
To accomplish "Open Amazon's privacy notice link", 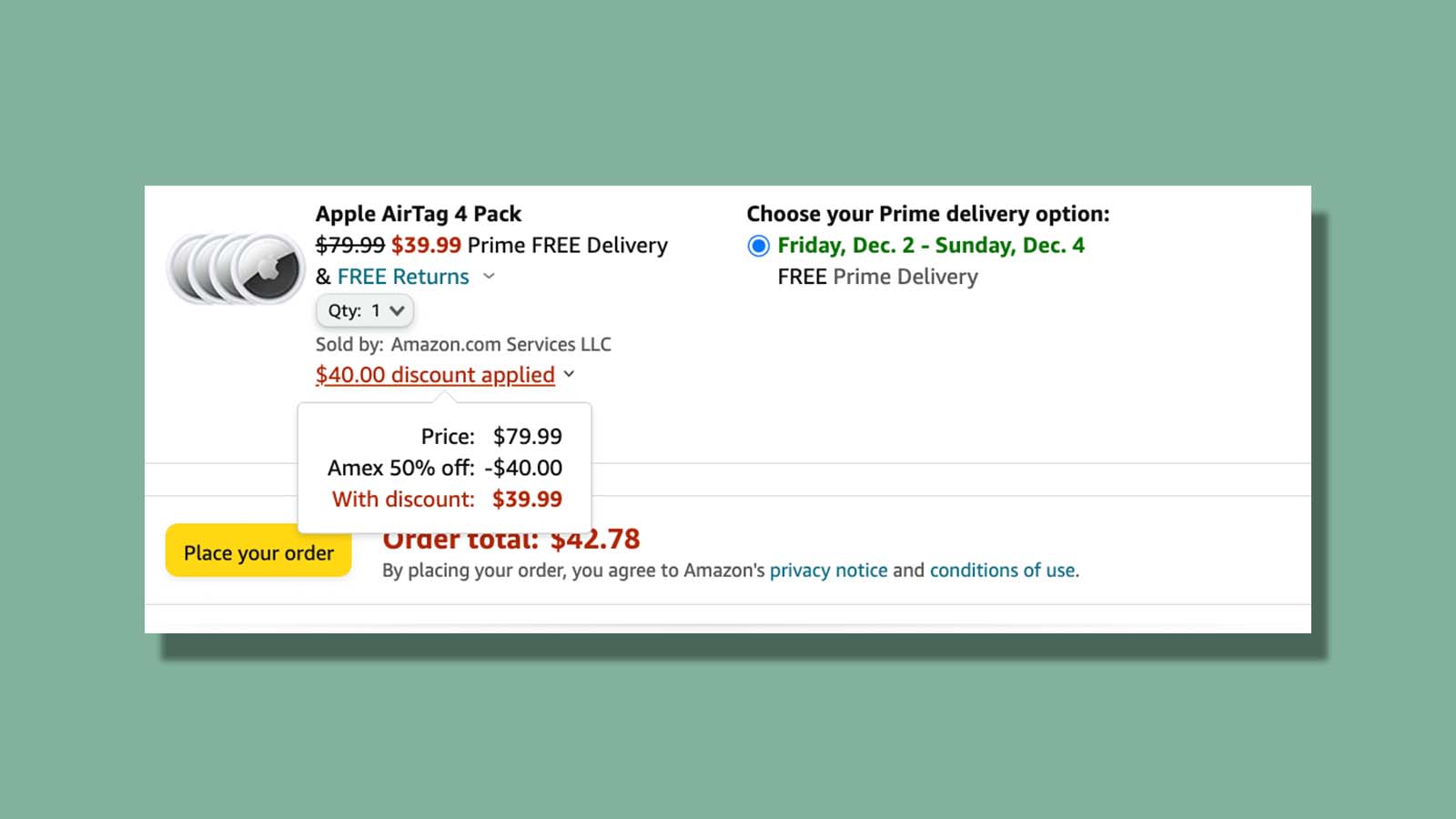I will 829,571.
